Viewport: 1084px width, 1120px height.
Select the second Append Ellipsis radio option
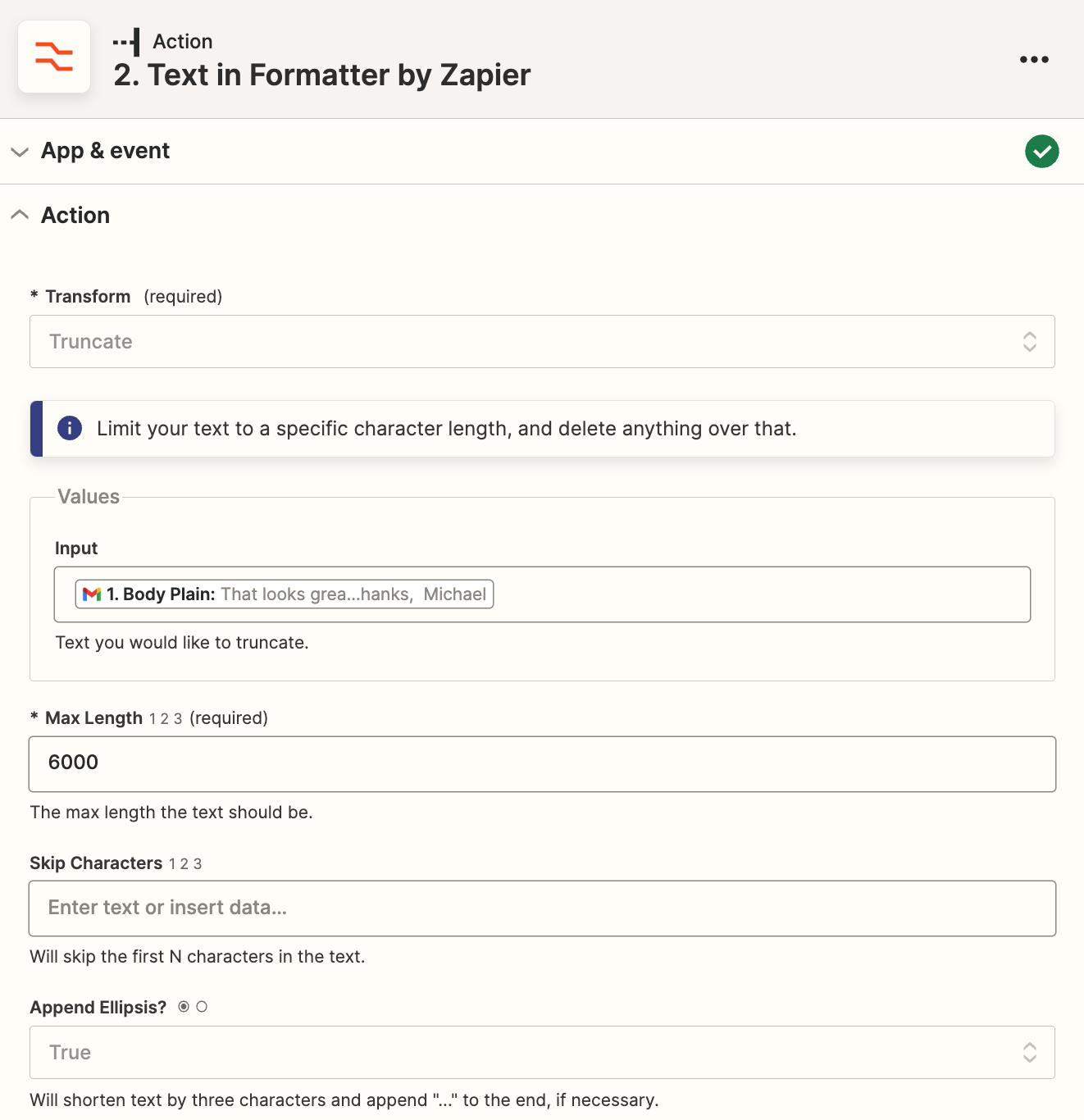202,1007
